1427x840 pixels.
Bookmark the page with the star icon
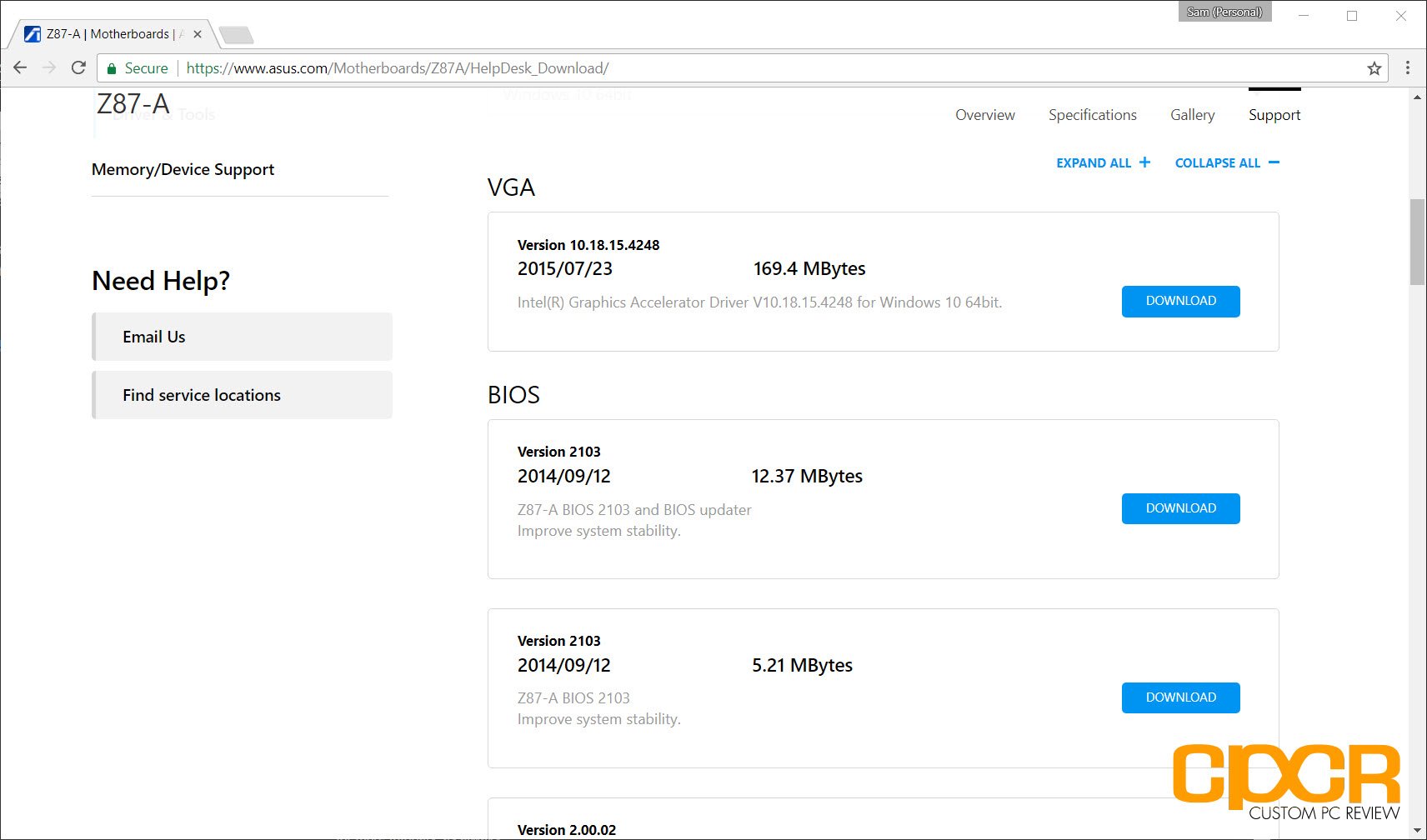pos(1374,68)
